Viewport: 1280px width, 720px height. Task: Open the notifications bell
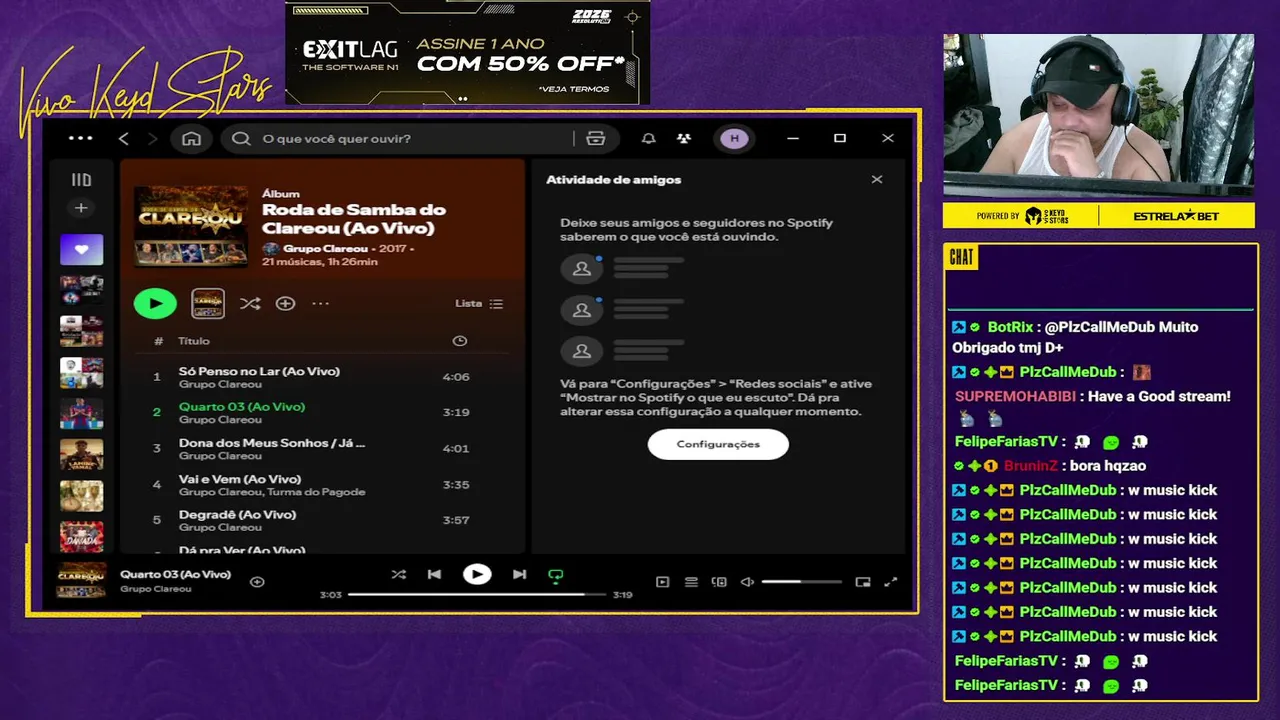coord(649,139)
